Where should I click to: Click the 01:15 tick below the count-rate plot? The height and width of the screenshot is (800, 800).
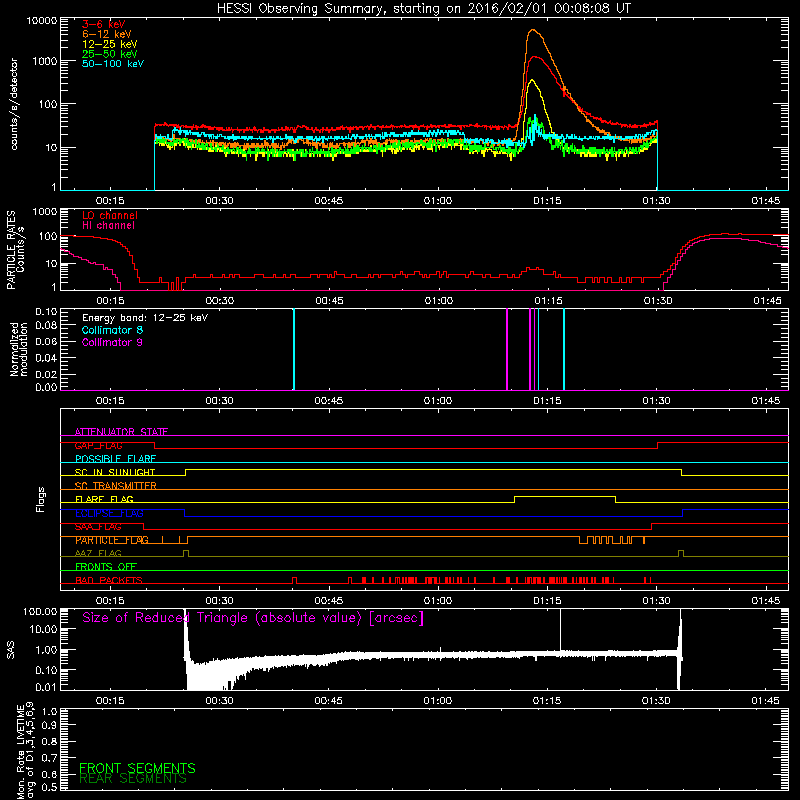tap(547, 201)
